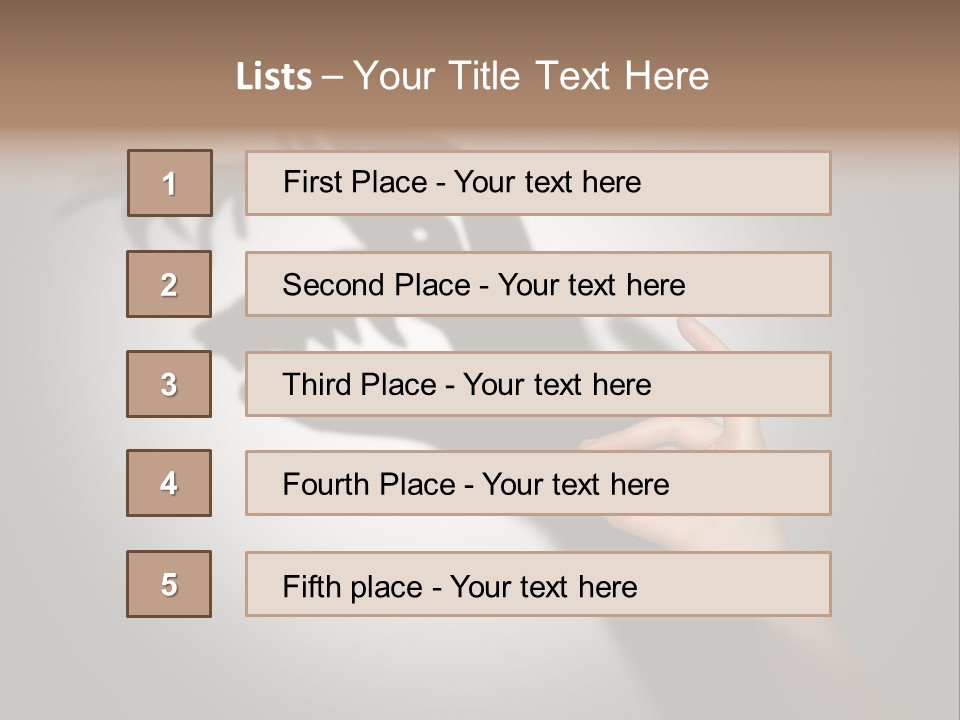Viewport: 960px width, 720px height.
Task: Select the number 5 square
Action: (169, 584)
